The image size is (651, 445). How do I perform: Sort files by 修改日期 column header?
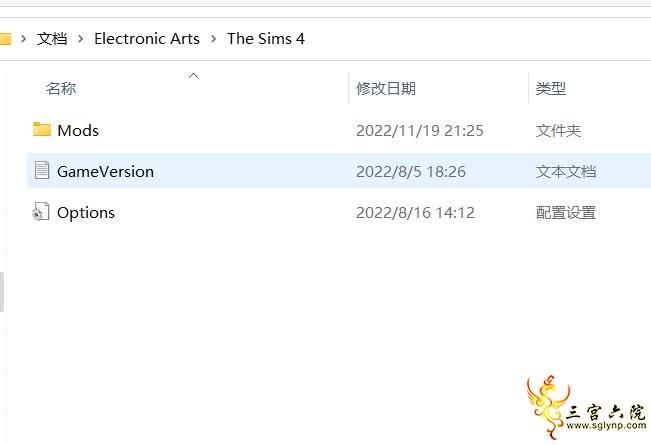click(386, 88)
